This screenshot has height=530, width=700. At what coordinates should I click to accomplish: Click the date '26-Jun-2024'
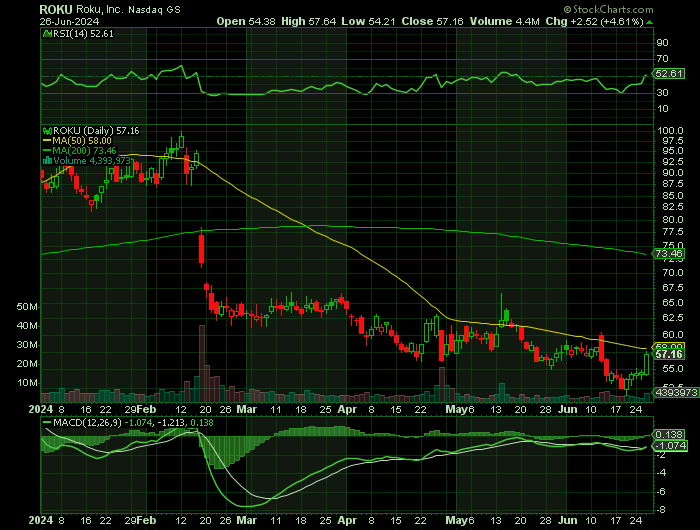[x=69, y=21]
